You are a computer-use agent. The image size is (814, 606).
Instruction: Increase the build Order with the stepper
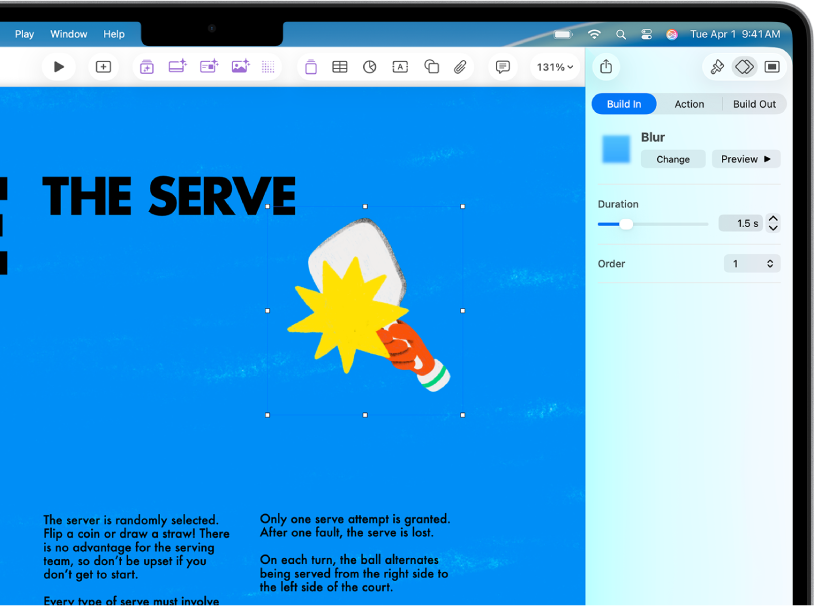pyautogui.click(x=768, y=260)
